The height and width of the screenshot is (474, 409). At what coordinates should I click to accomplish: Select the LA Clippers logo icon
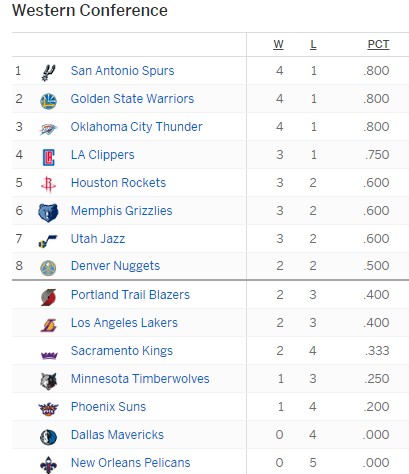[49, 157]
